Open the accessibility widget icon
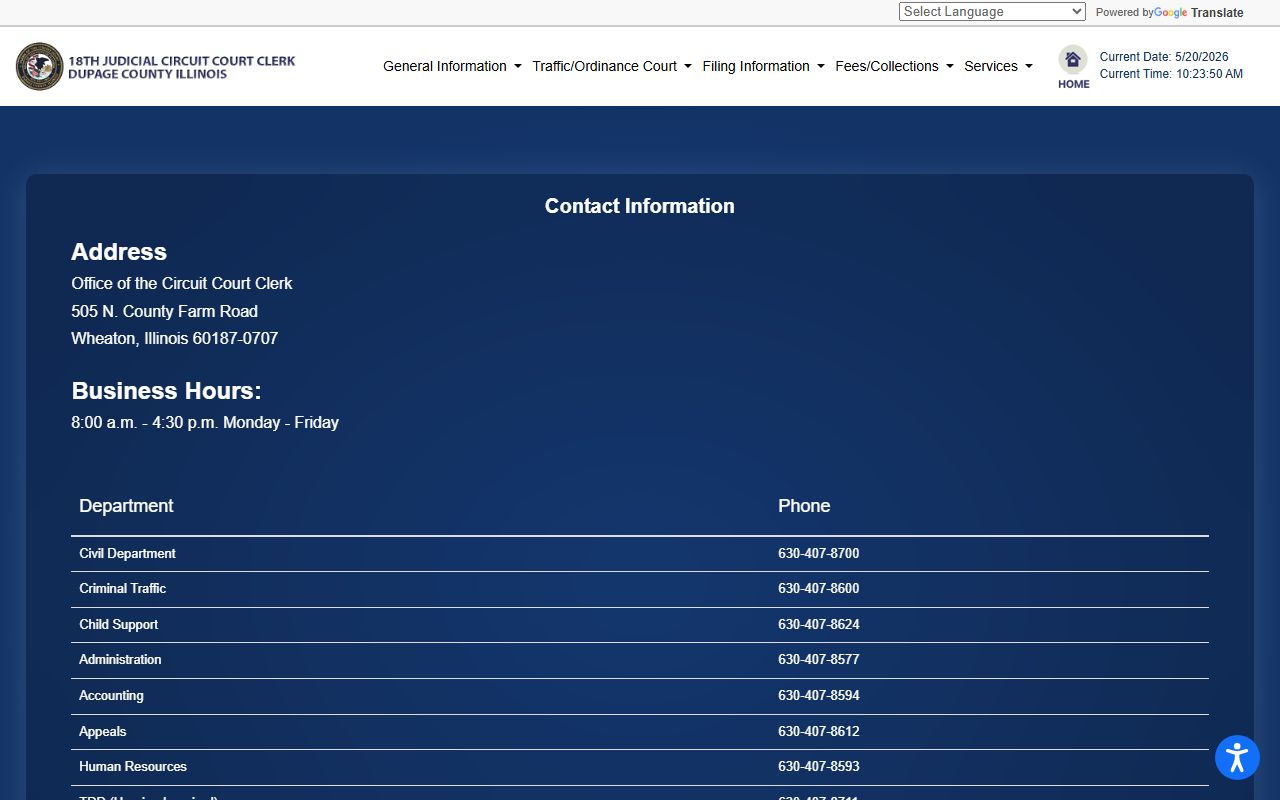The width and height of the screenshot is (1280, 800). point(1237,757)
